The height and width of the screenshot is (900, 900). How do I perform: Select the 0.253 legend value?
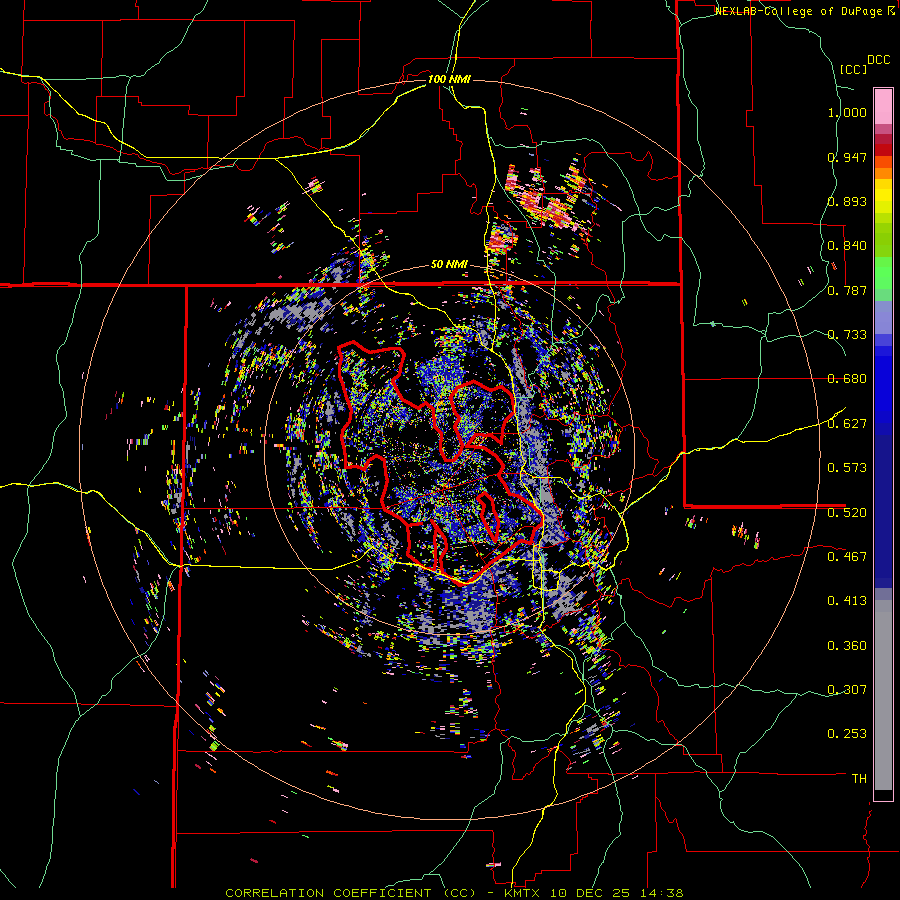coord(847,734)
